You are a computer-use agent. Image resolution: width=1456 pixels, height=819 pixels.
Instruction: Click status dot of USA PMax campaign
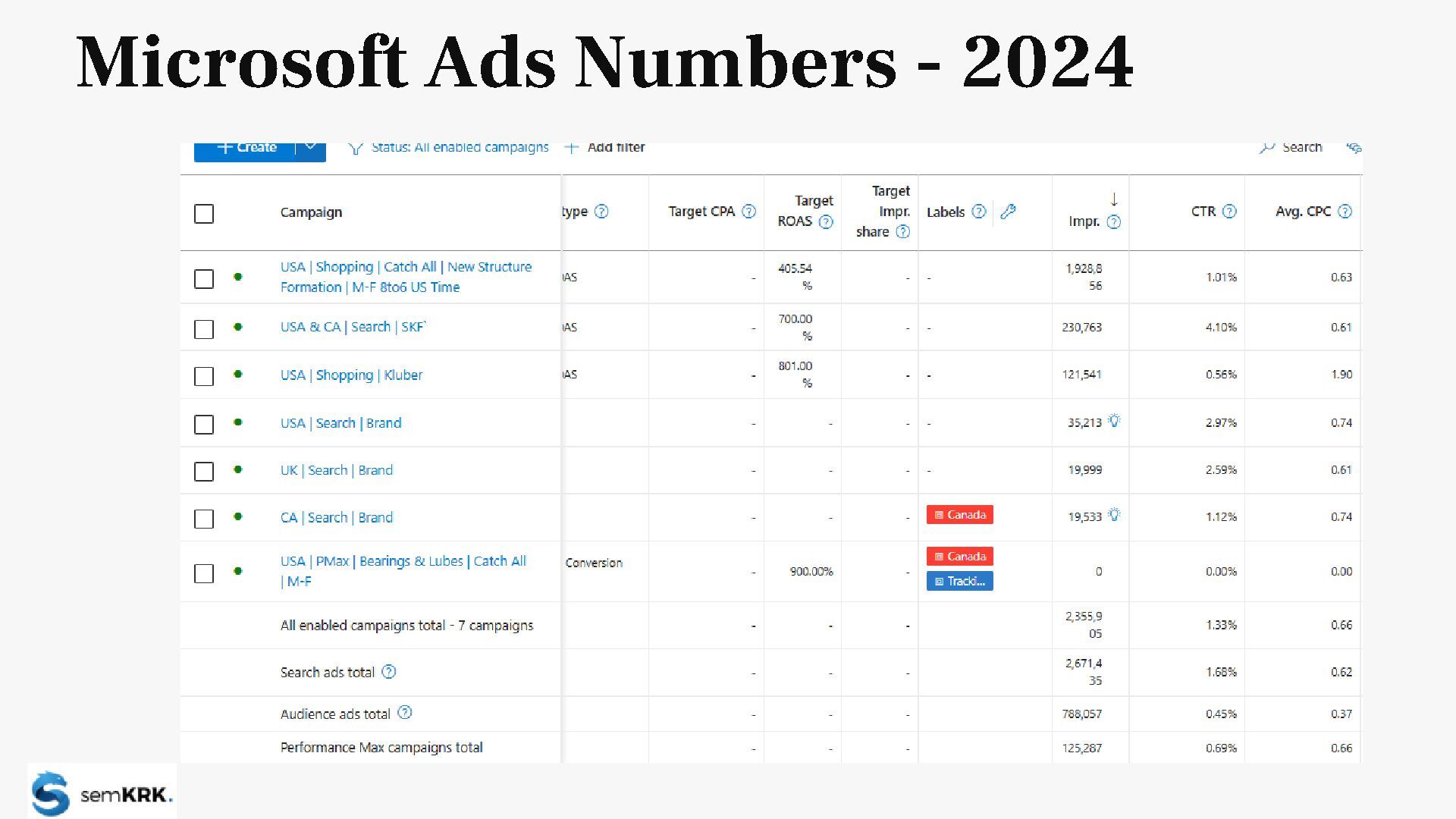tap(238, 571)
